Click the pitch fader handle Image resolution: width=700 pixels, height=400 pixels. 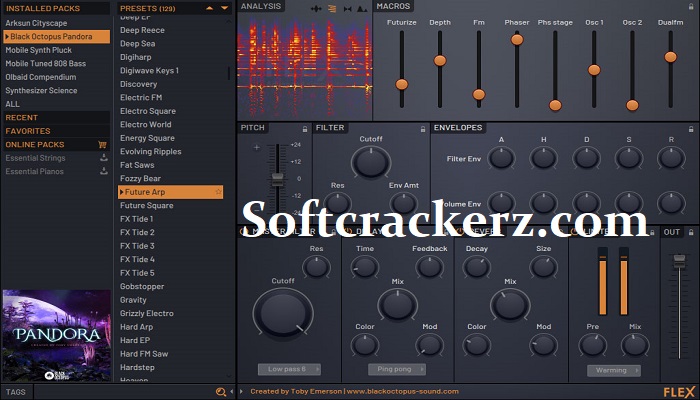point(277,179)
